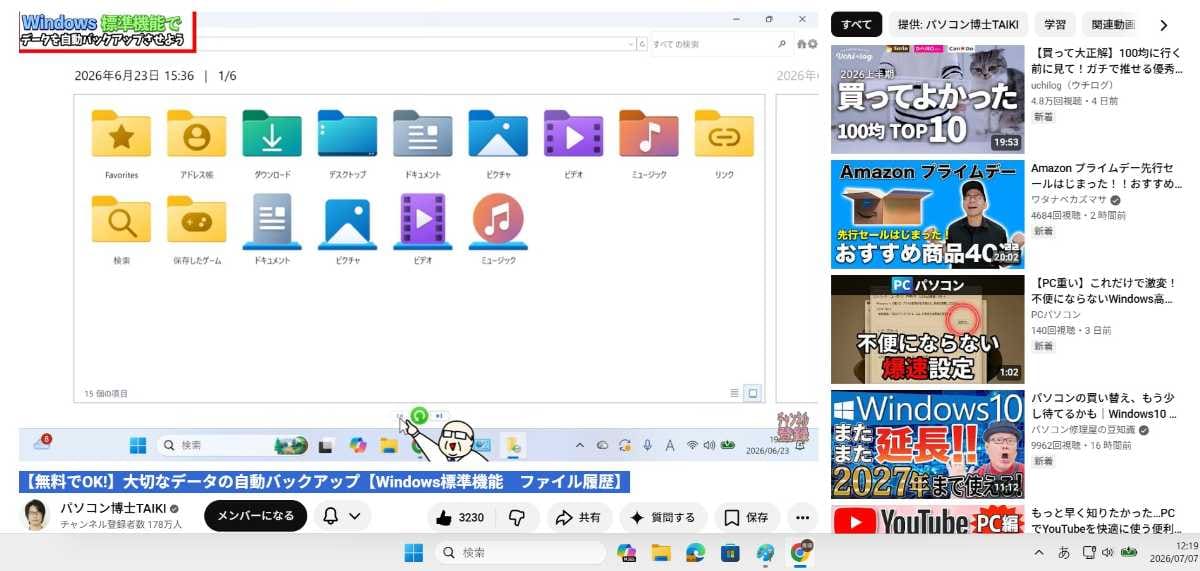Open Google Chrome on the taskbar
The width and height of the screenshot is (1200, 571).
point(800,552)
